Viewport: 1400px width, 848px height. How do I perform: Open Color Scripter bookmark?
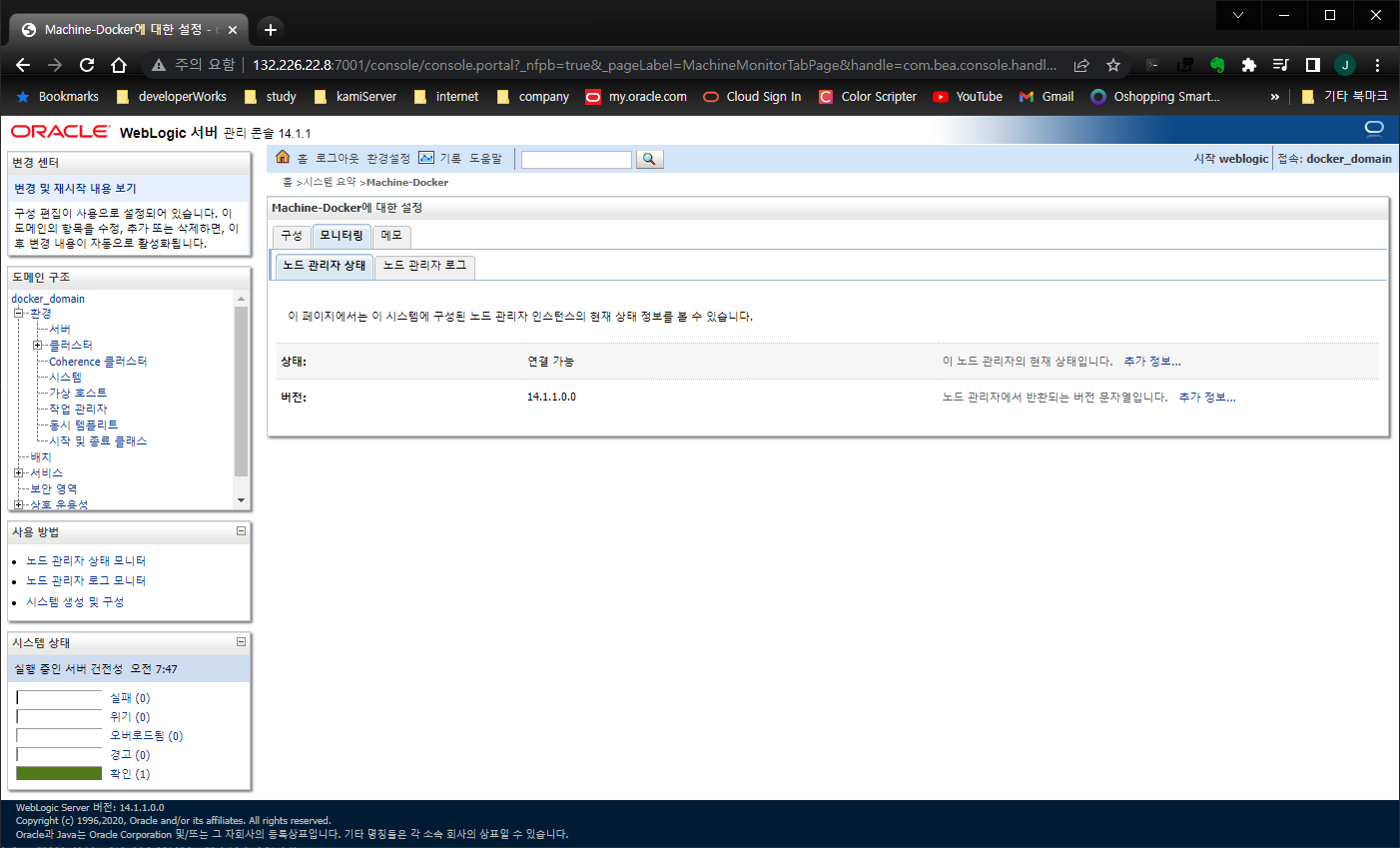(868, 97)
